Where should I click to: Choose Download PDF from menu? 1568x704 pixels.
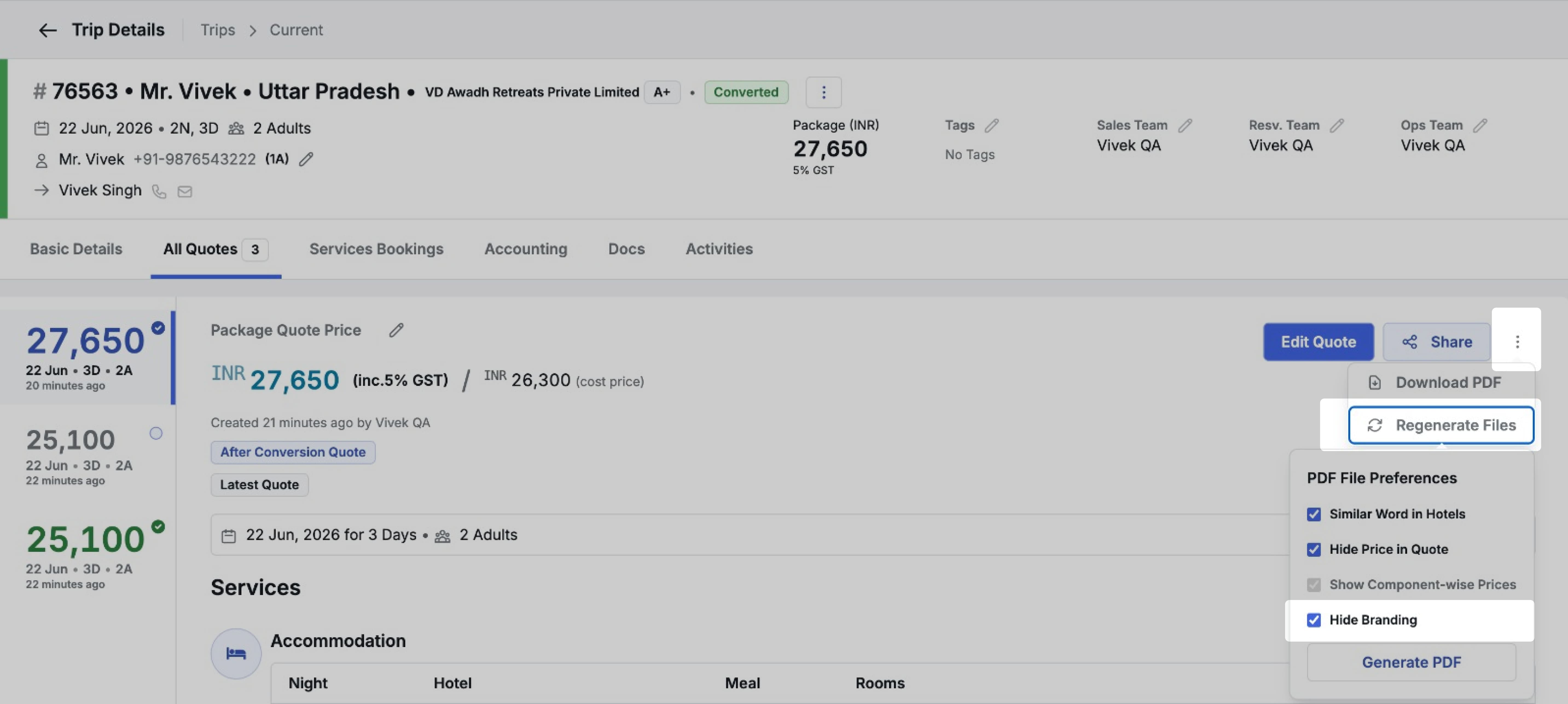(x=1441, y=382)
